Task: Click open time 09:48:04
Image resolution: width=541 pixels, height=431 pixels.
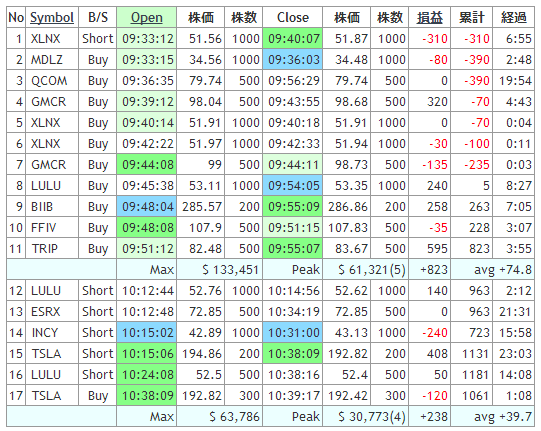Action: pyautogui.click(x=147, y=207)
